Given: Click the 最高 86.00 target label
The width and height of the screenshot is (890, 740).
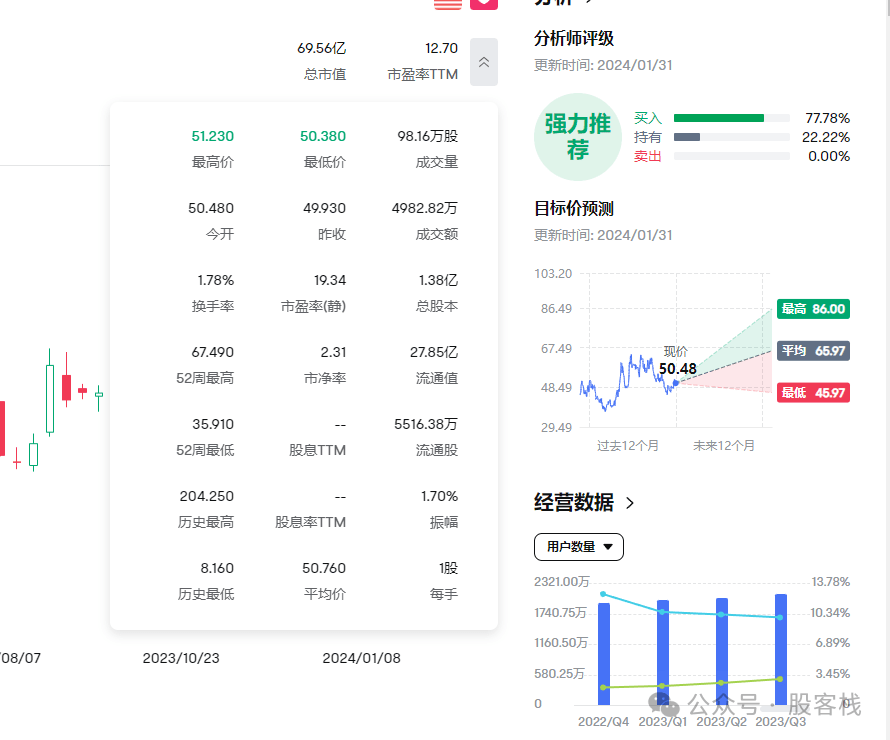Looking at the screenshot, I should (x=813, y=309).
